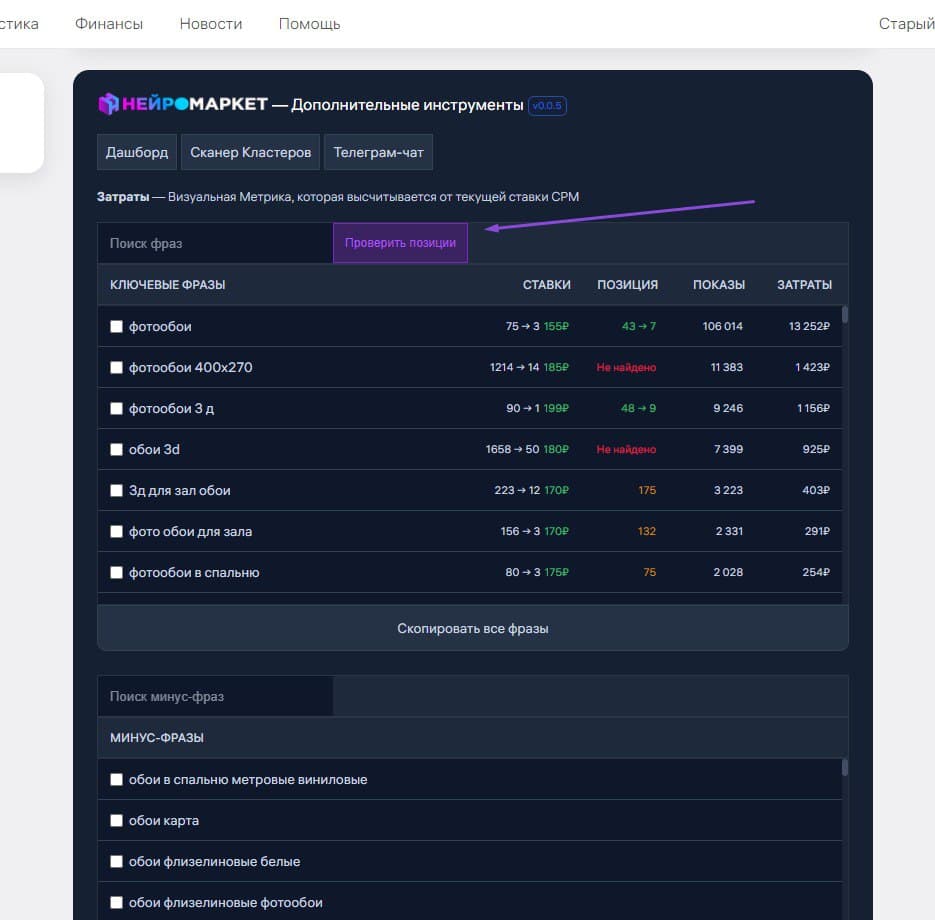Viewport: 935px width, 920px height.
Task: Click the КЛЮЧЕВЫЕ ФРАЗЫ column header
Action: tap(168, 285)
